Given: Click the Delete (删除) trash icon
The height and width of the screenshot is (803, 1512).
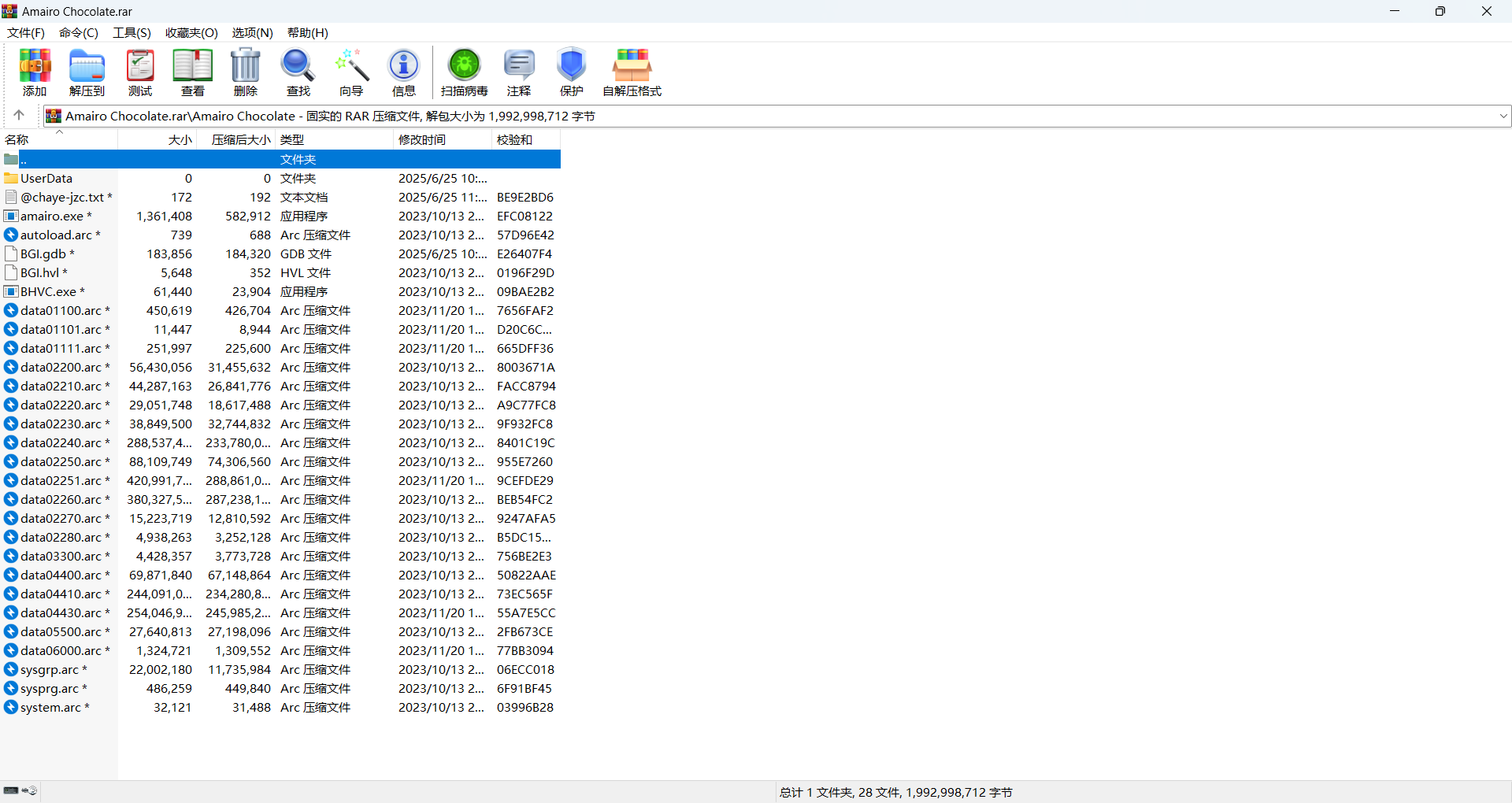Looking at the screenshot, I should [246, 71].
